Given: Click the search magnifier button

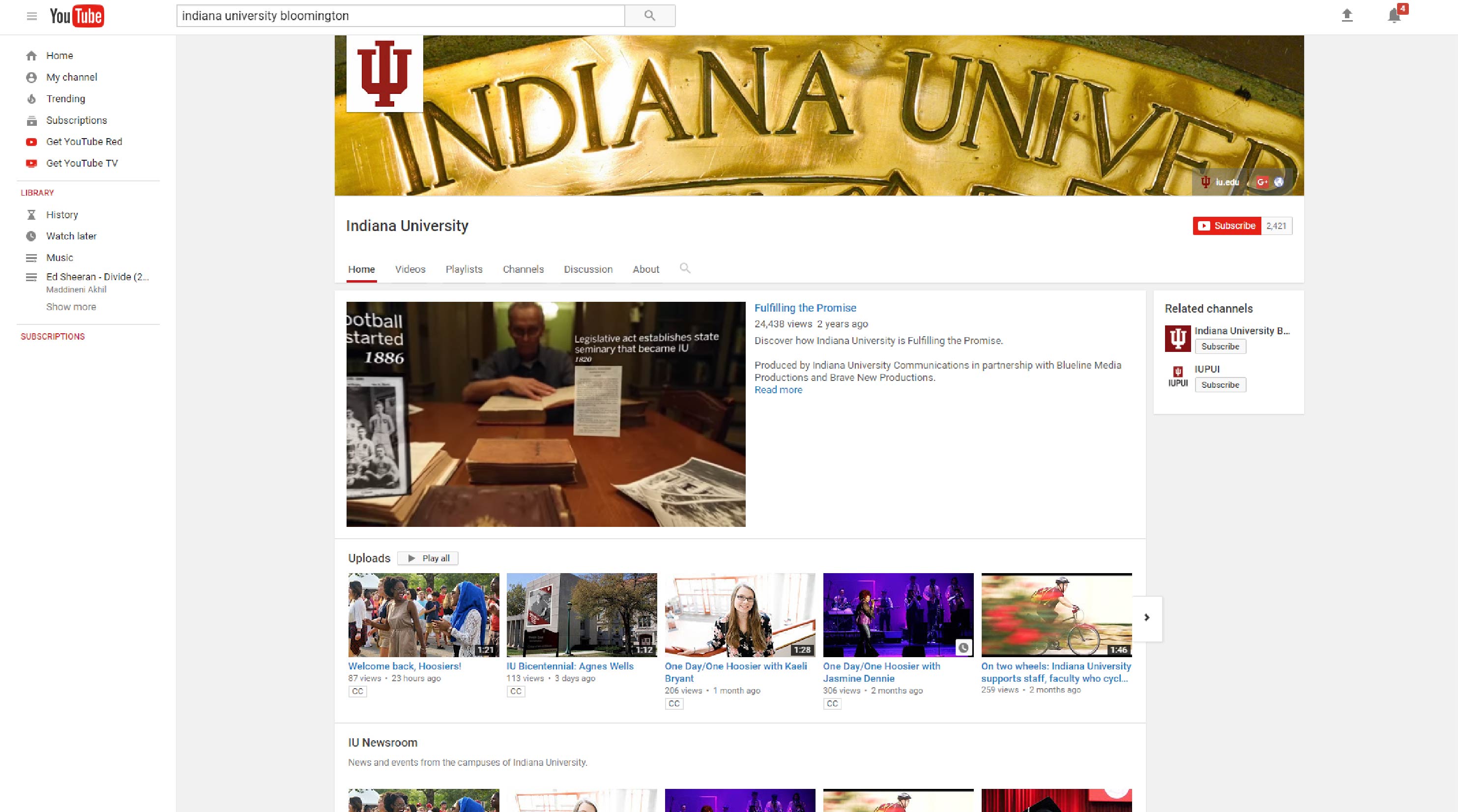Looking at the screenshot, I should [650, 16].
